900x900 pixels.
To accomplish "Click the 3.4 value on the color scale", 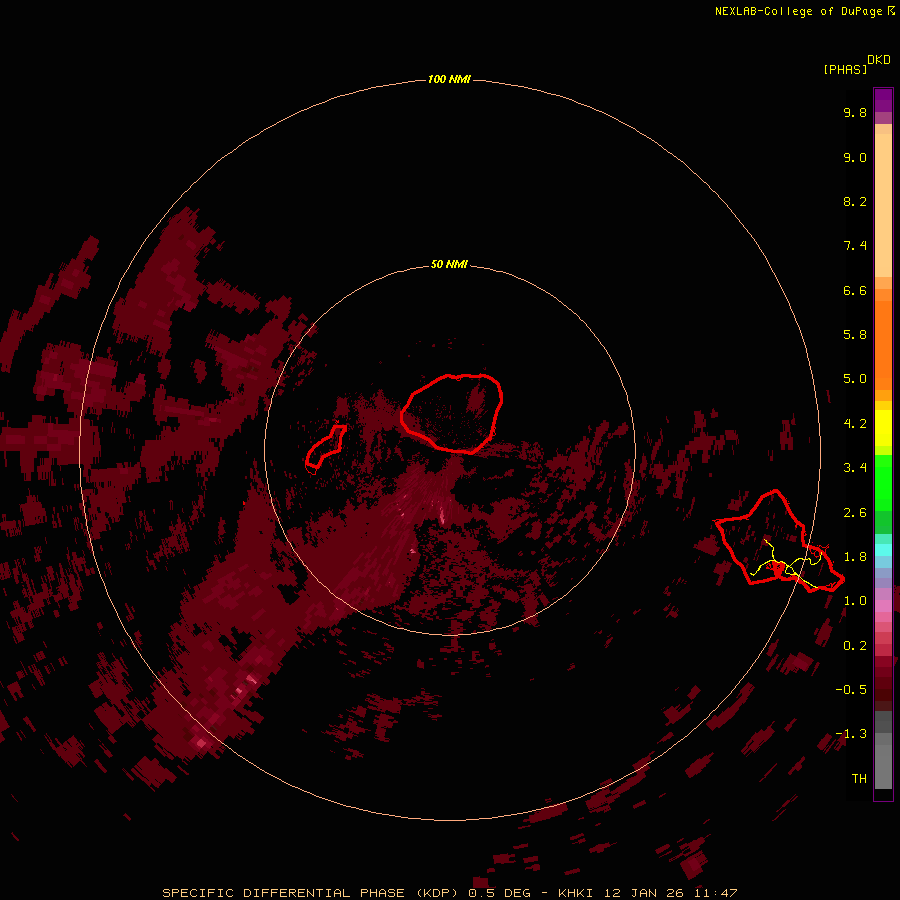I will [855, 468].
